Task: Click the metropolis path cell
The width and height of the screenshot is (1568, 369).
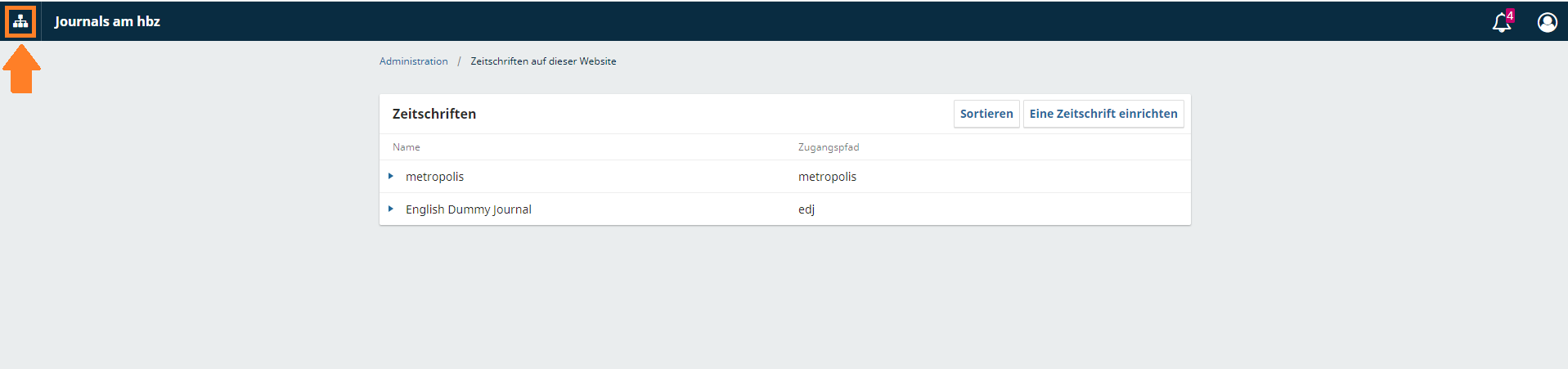Action: 827,177
